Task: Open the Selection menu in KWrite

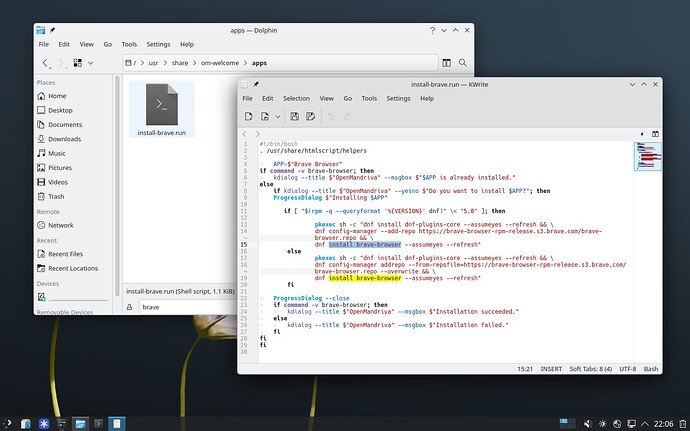Action: coord(296,98)
